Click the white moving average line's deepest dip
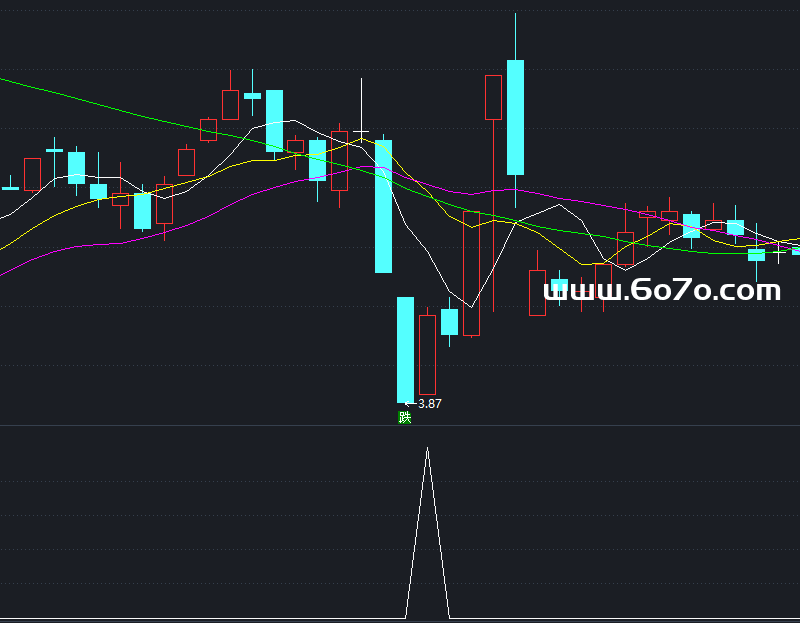This screenshot has height=623, width=800. pyautogui.click(x=470, y=306)
